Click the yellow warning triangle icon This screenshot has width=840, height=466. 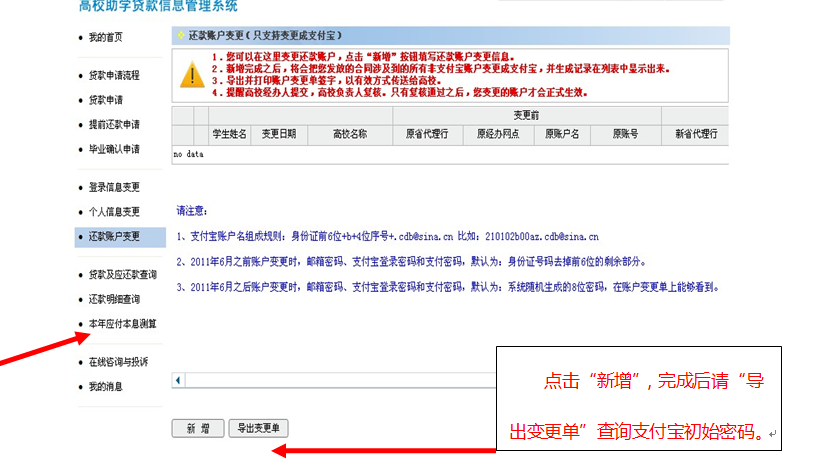click(191, 75)
